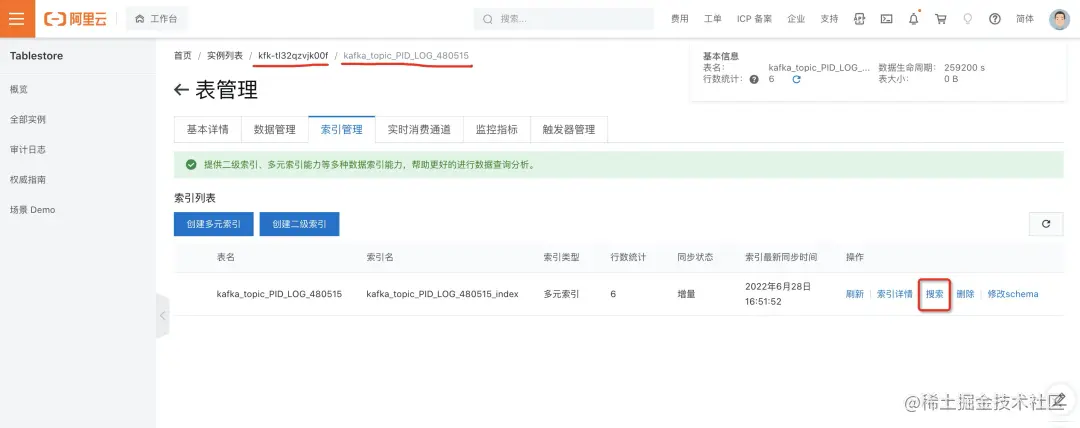The image size is (1080, 428).
Task: Collapse the sidebar with the handle
Action: coord(163,316)
